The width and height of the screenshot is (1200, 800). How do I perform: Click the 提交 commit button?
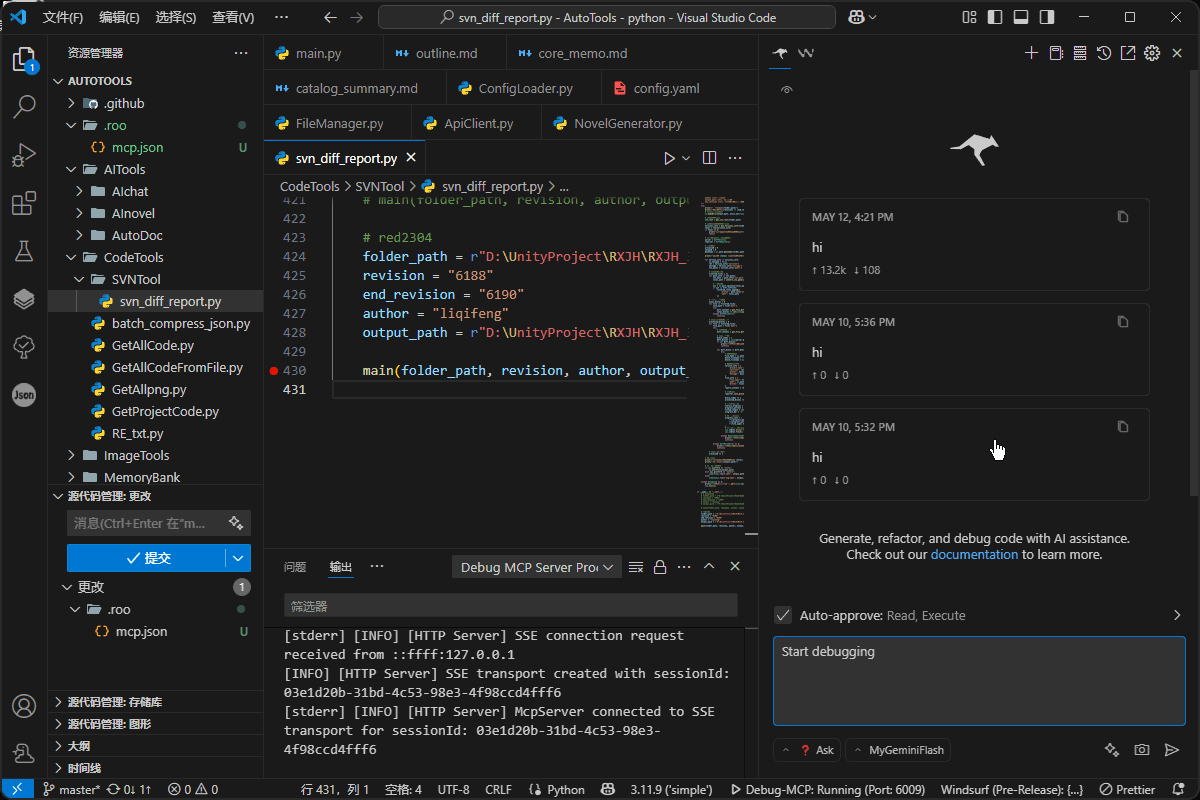(x=146, y=558)
